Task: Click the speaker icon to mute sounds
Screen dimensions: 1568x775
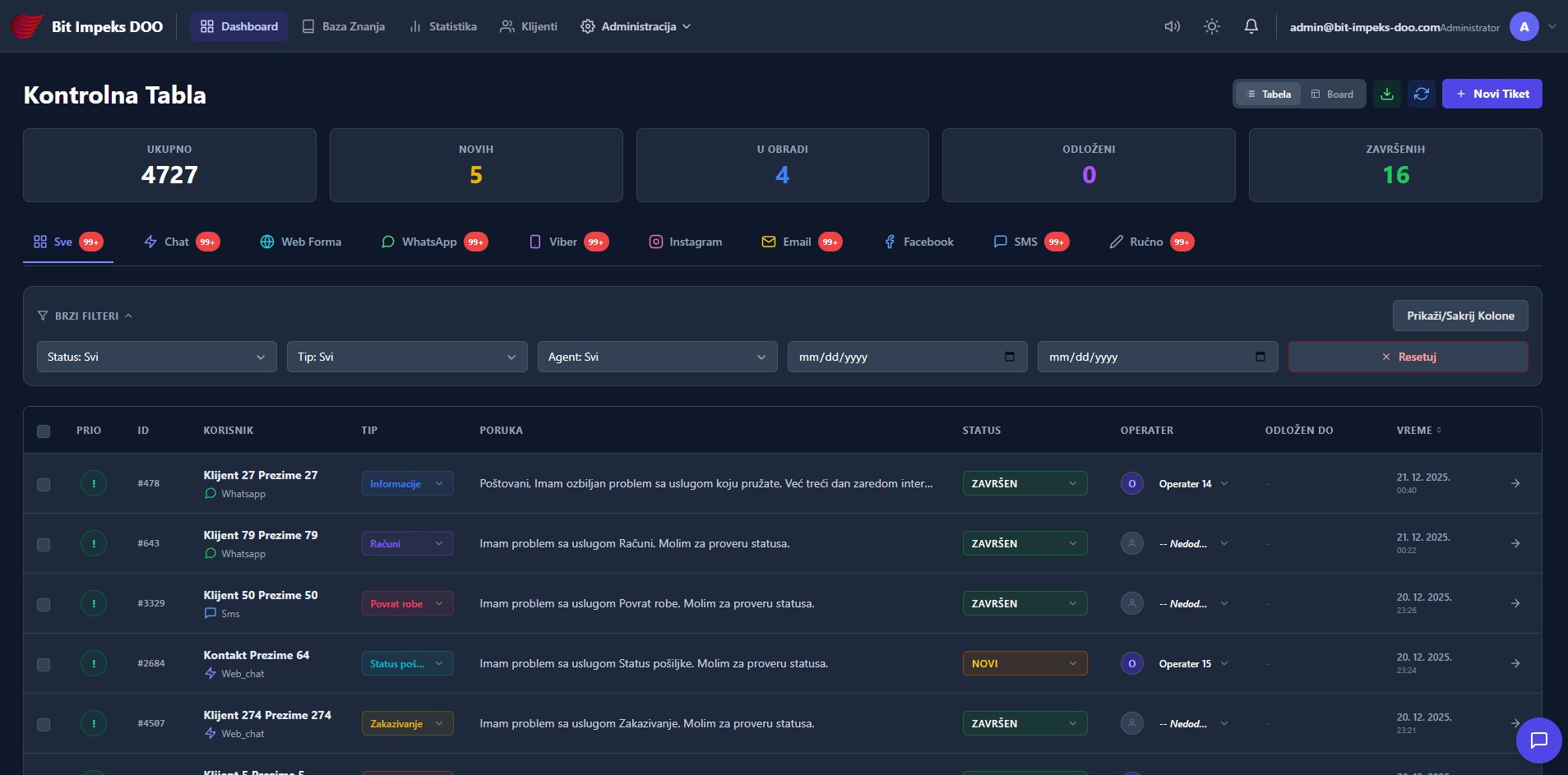Action: (1173, 25)
